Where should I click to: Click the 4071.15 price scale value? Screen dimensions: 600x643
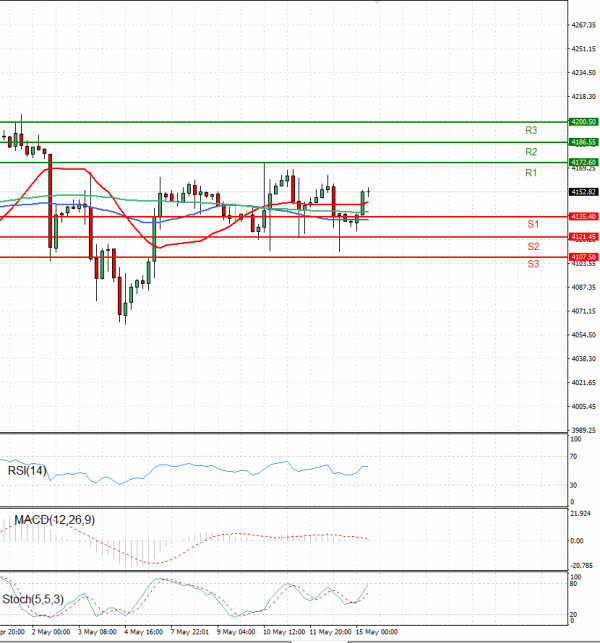(x=584, y=312)
